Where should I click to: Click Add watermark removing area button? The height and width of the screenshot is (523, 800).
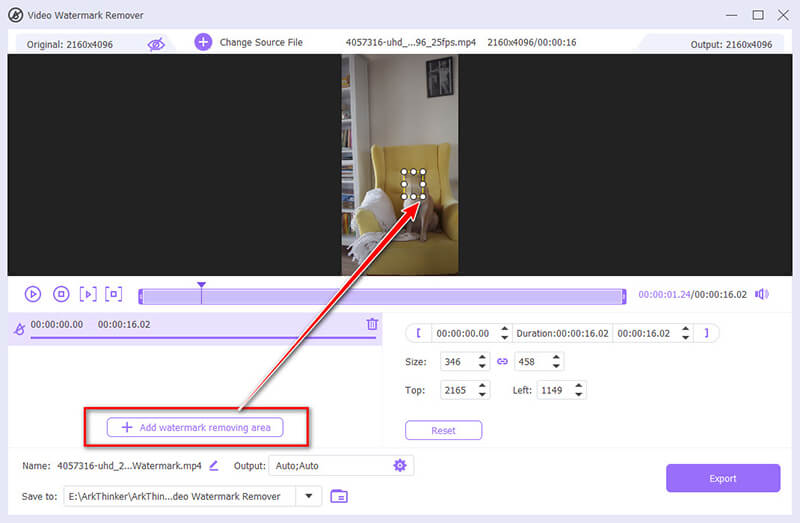point(195,428)
